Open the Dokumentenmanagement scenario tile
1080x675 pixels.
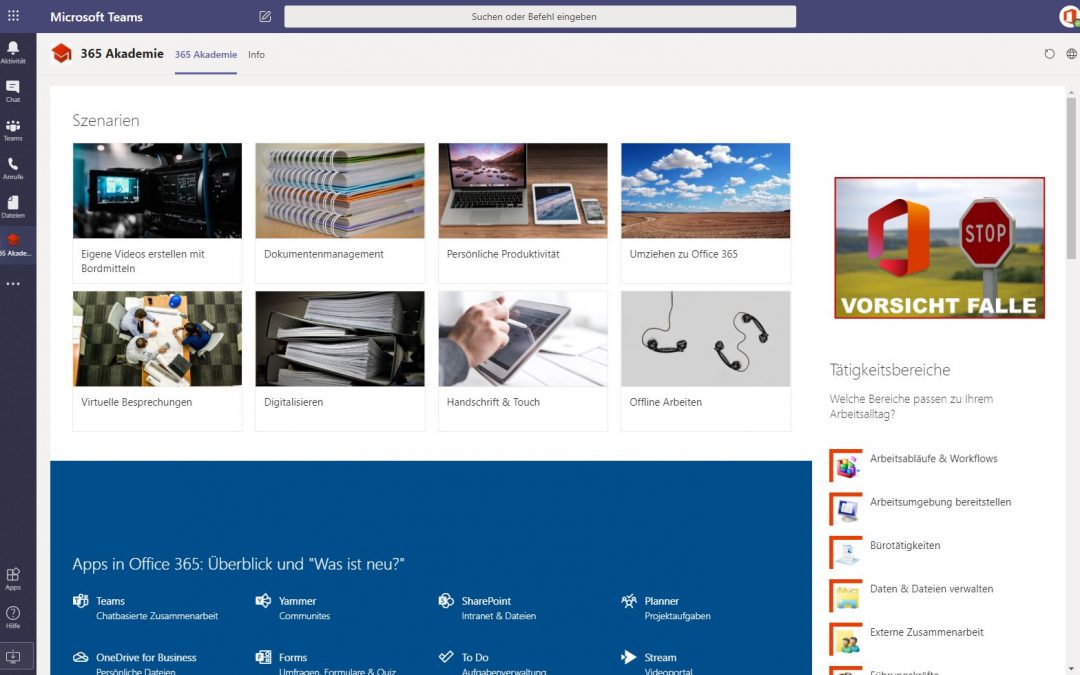click(x=340, y=212)
